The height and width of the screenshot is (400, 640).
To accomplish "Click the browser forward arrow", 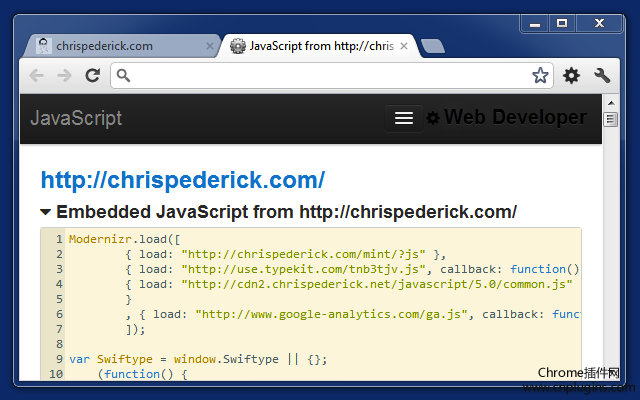I will (64, 76).
